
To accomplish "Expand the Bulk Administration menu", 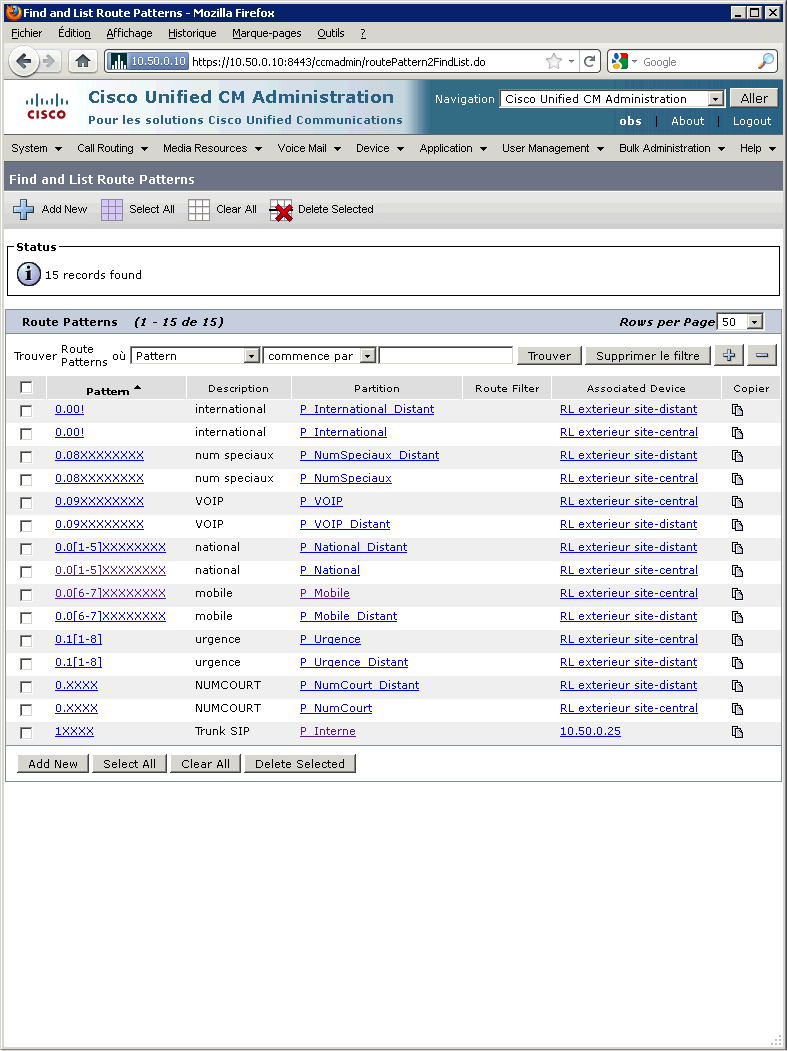I will tap(672, 148).
